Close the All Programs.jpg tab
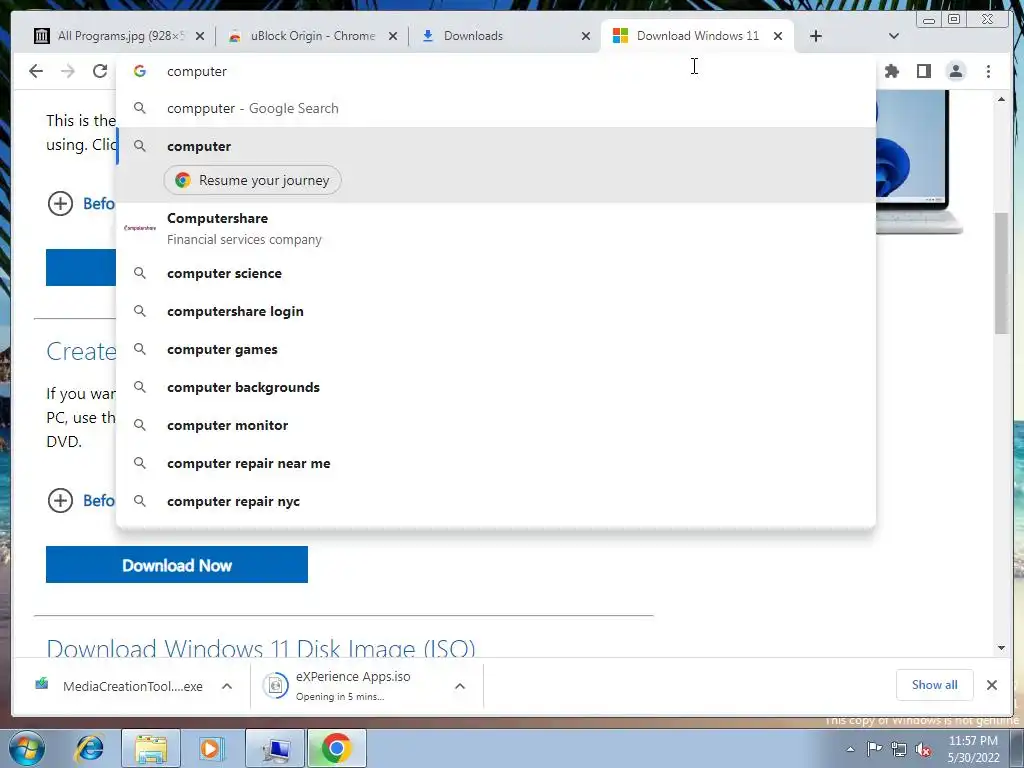 click(200, 37)
